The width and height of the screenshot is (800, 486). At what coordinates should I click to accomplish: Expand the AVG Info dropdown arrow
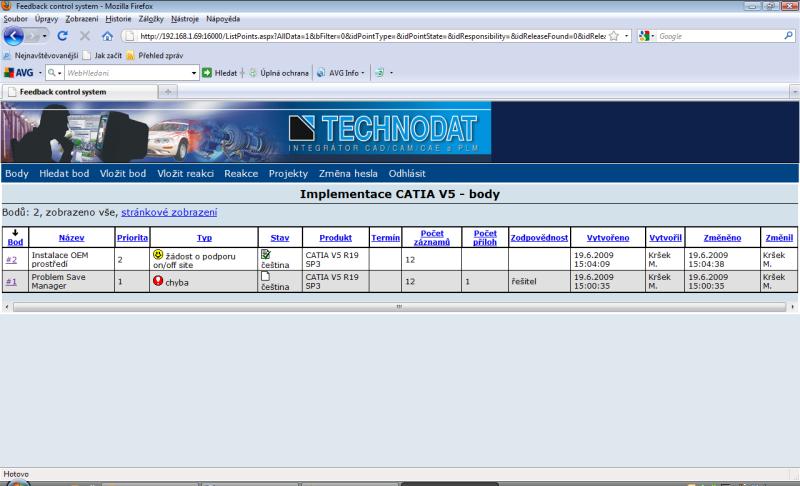point(363,73)
